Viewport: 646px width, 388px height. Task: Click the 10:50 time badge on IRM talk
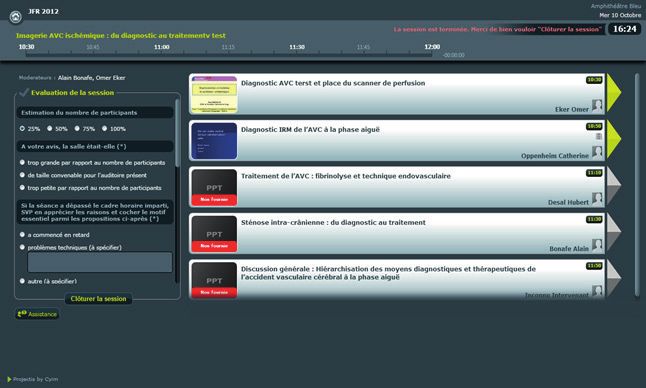(x=594, y=126)
